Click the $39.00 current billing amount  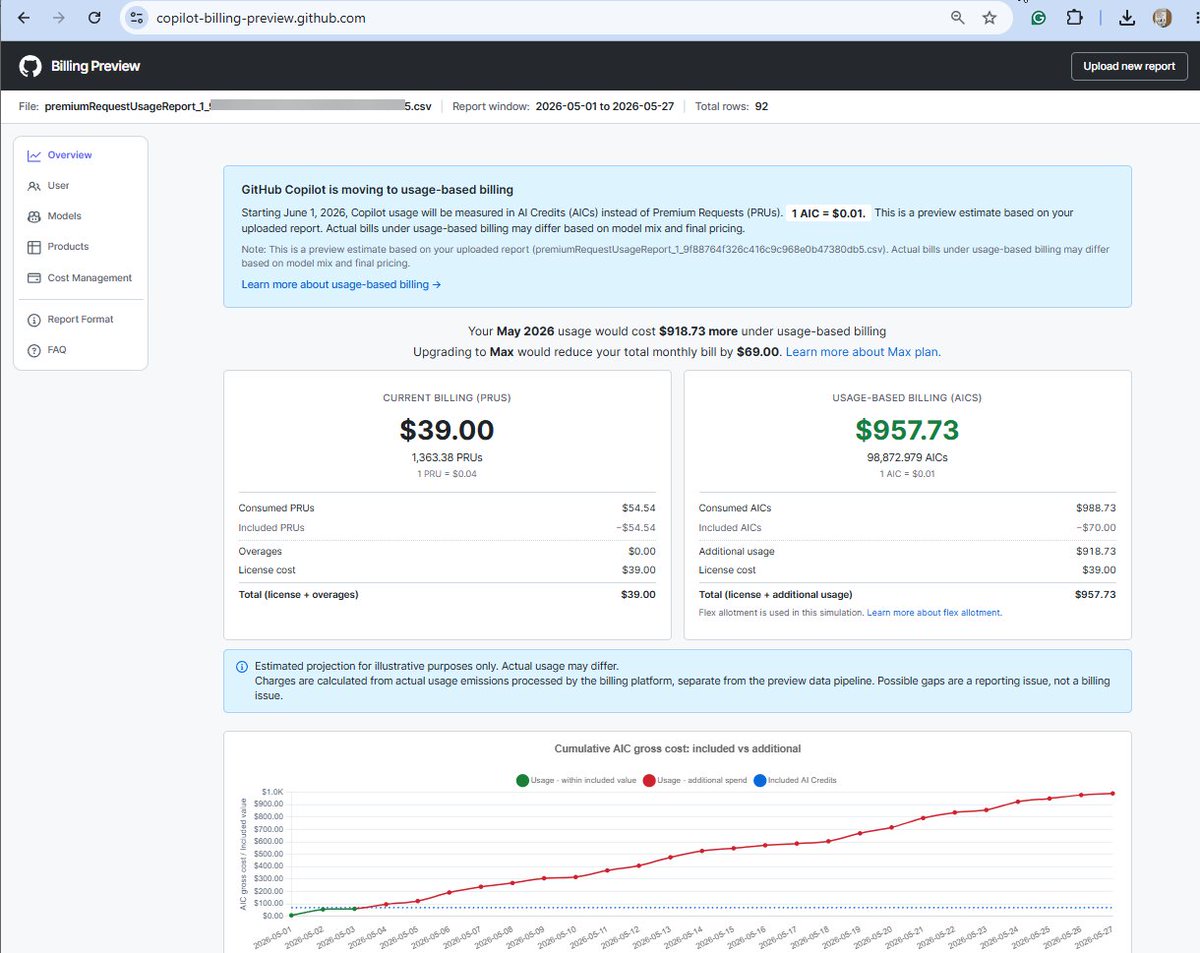[447, 430]
